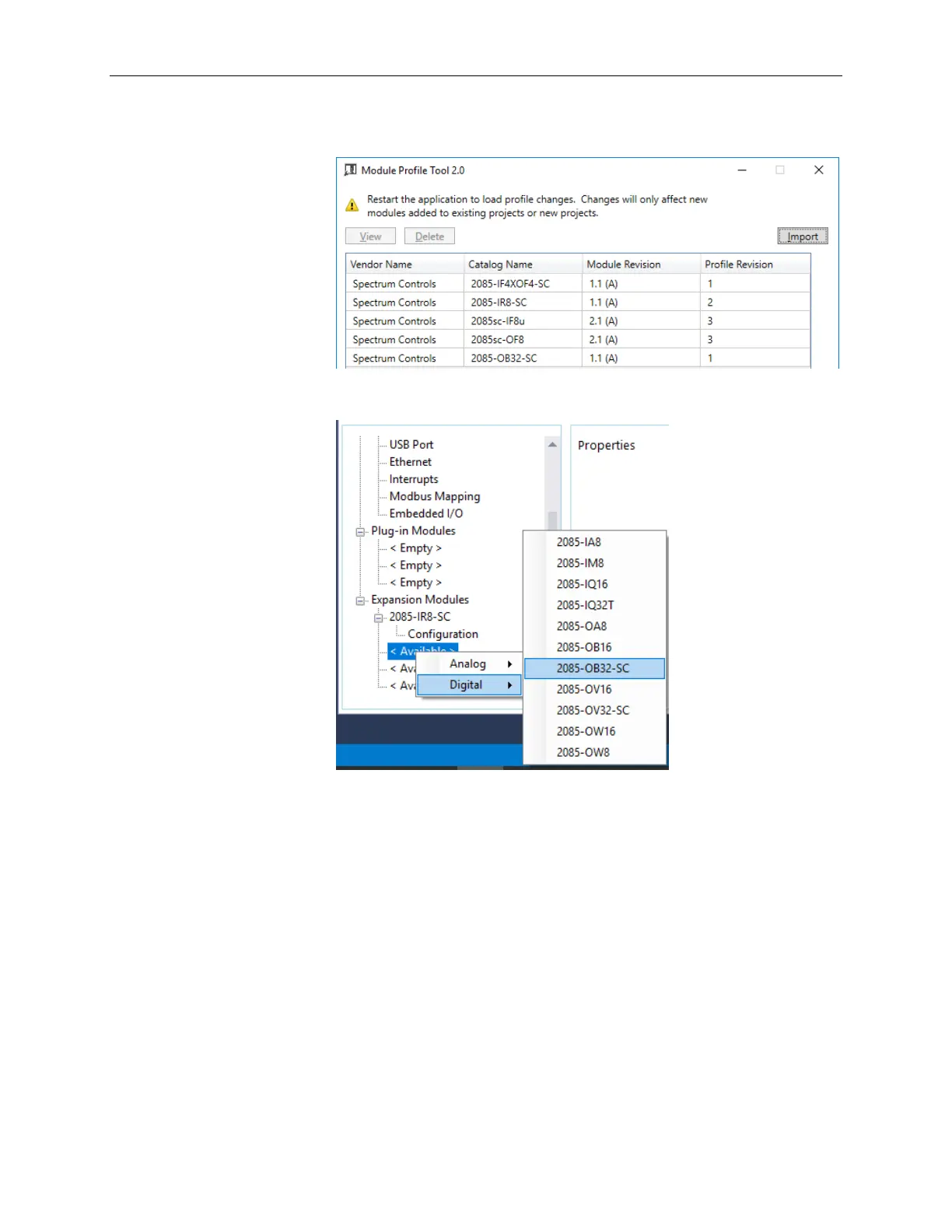Click the Digital submenu arrow
952x1232 pixels.
click(510, 685)
